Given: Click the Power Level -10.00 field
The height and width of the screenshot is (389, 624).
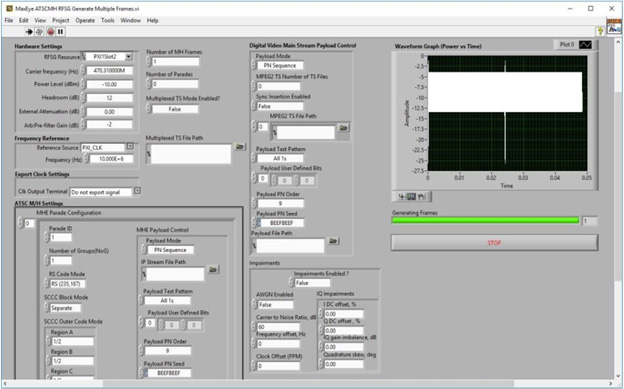Looking at the screenshot, I should (109, 84).
